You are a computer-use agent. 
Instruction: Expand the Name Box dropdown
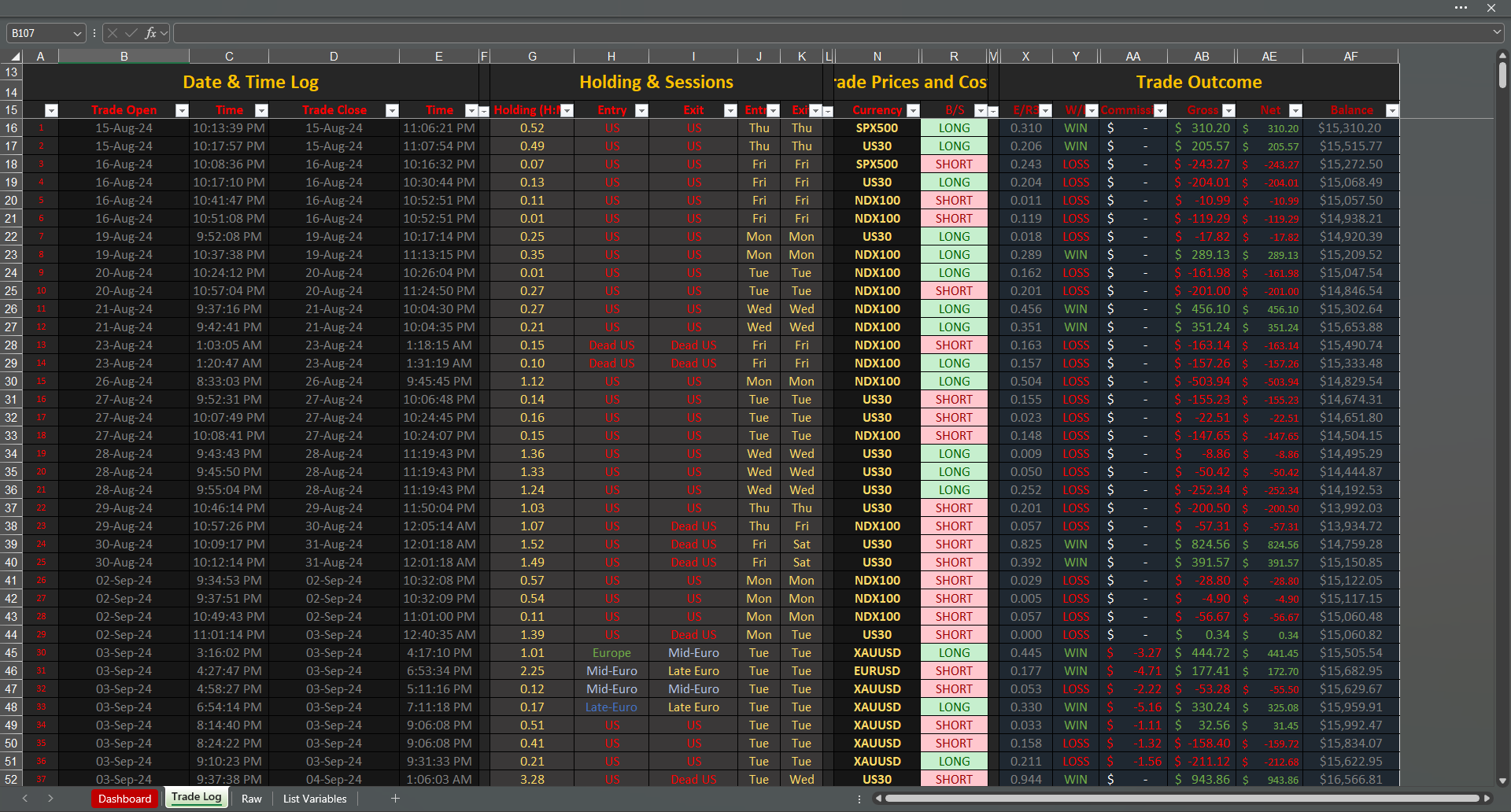77,34
